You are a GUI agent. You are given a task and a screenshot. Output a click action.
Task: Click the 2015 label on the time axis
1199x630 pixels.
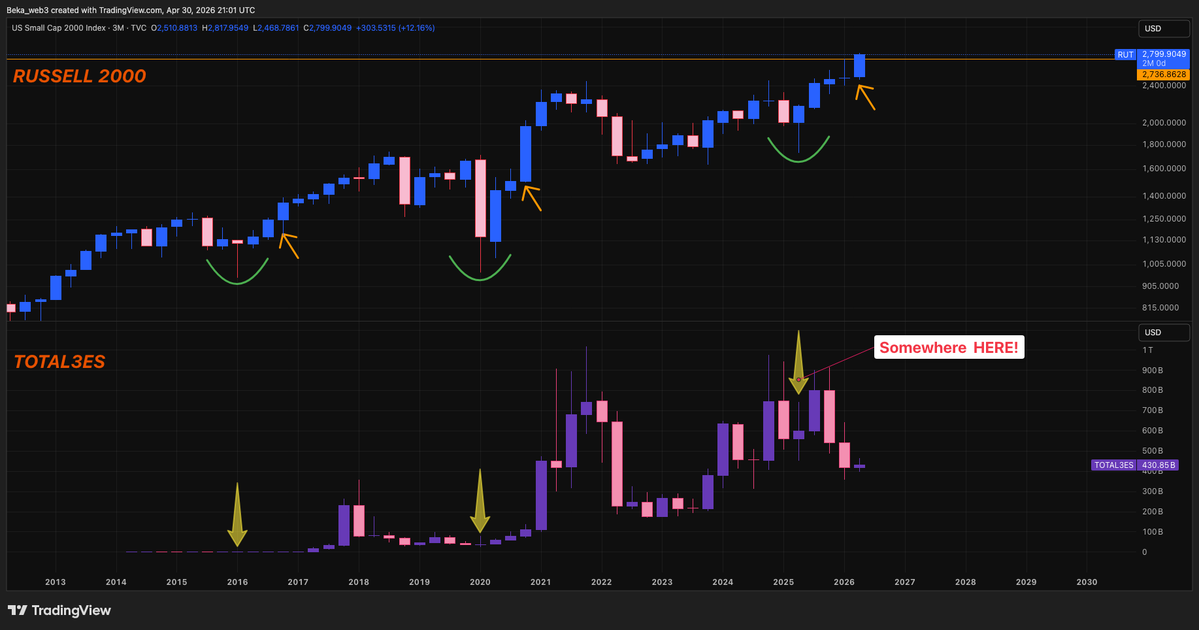coord(177,582)
